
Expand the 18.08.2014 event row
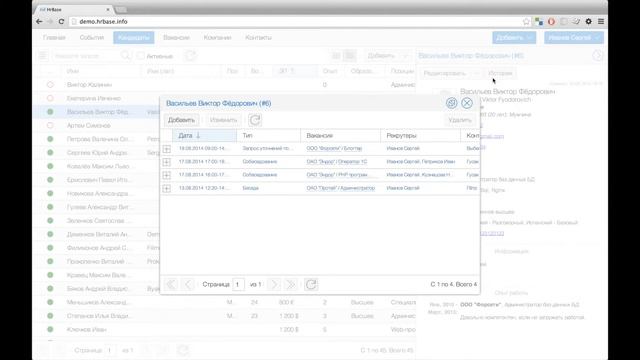(167, 149)
